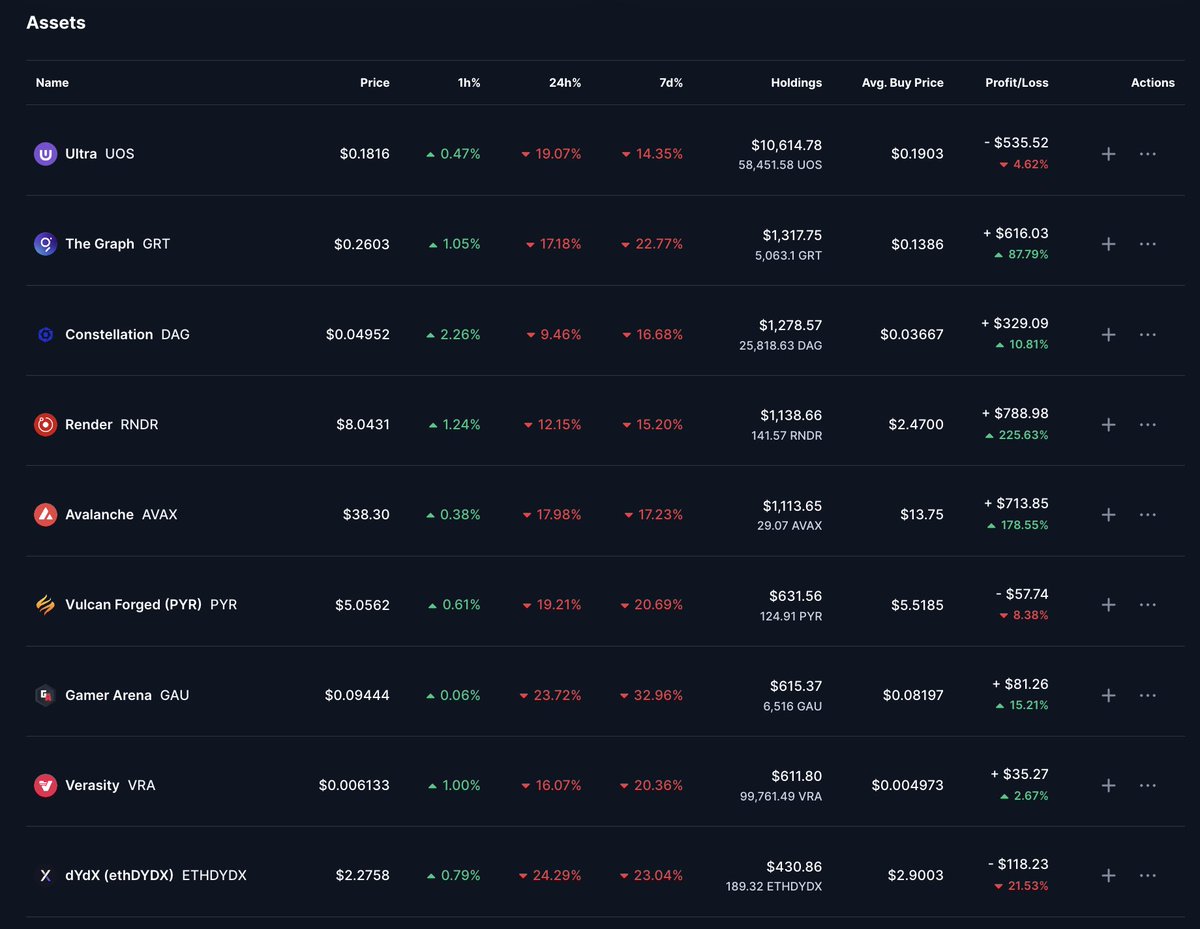This screenshot has width=1200, height=929.
Task: Open more options for The Graph
Action: pos(1148,244)
